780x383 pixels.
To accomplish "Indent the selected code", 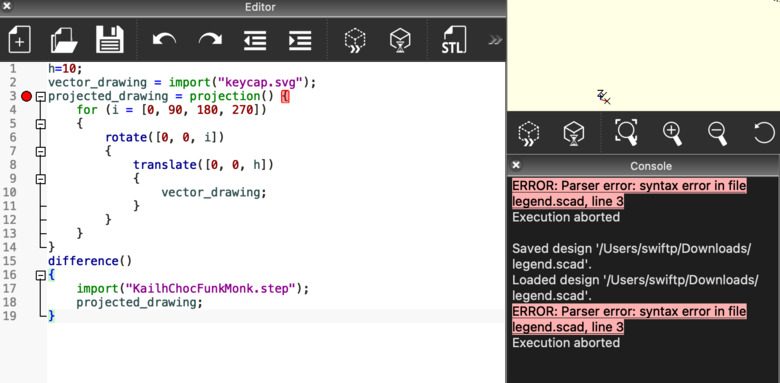I will coord(300,40).
